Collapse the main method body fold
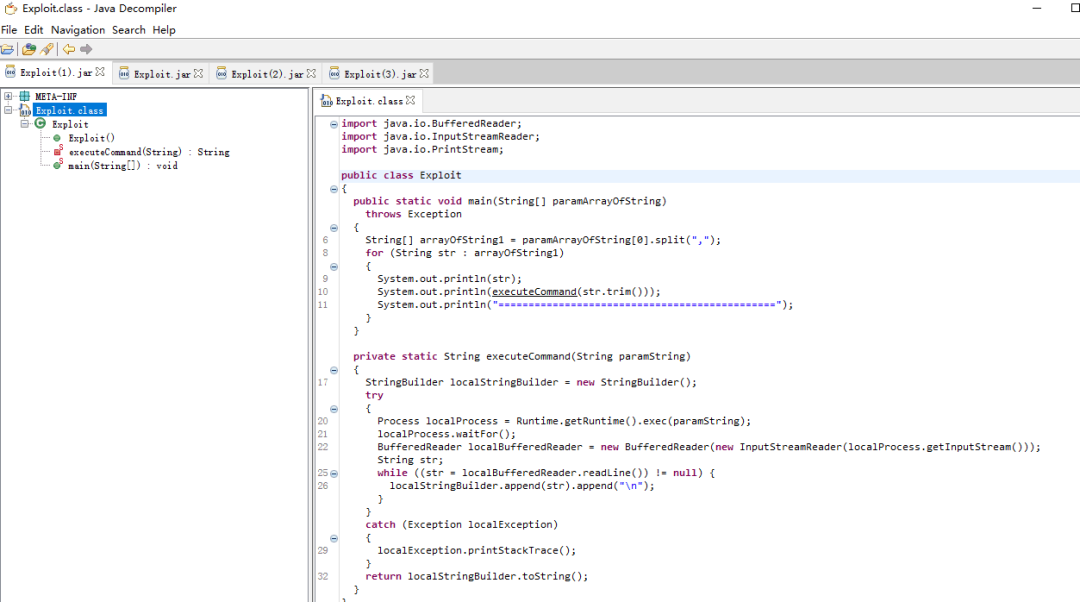This screenshot has height=602, width=1080. (x=334, y=228)
